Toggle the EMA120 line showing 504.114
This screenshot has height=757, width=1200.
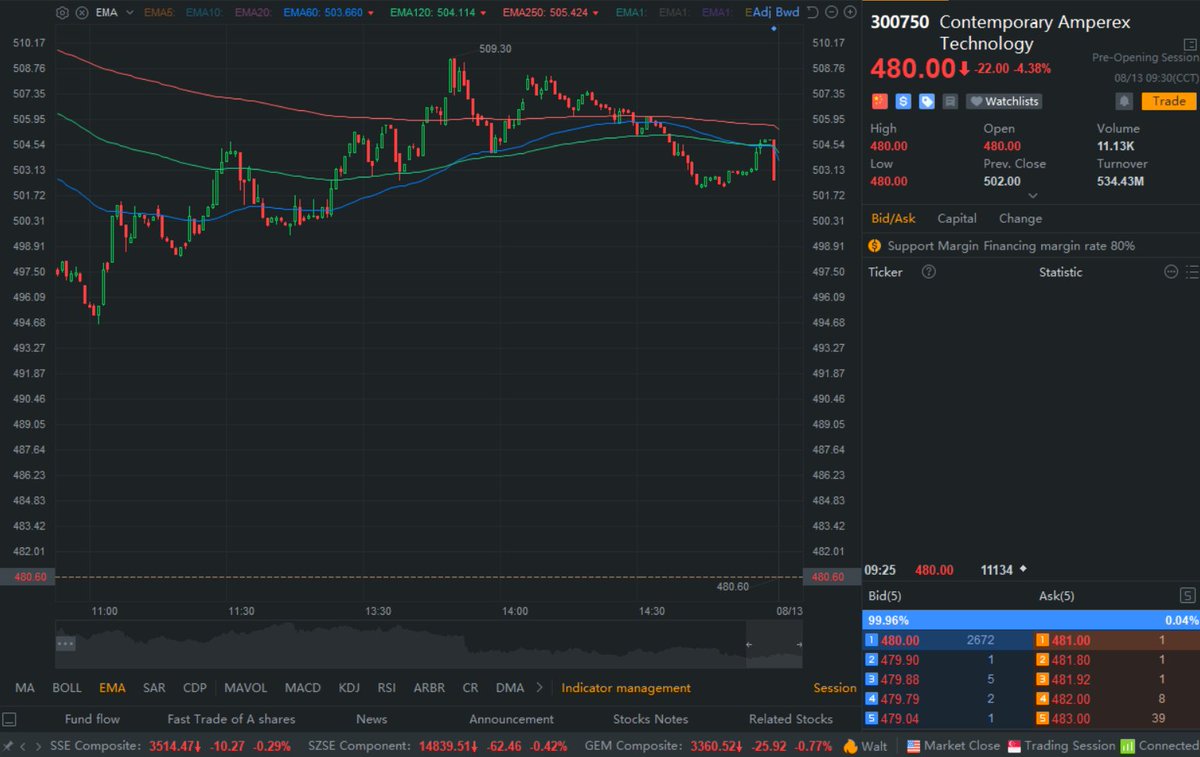[x=437, y=13]
